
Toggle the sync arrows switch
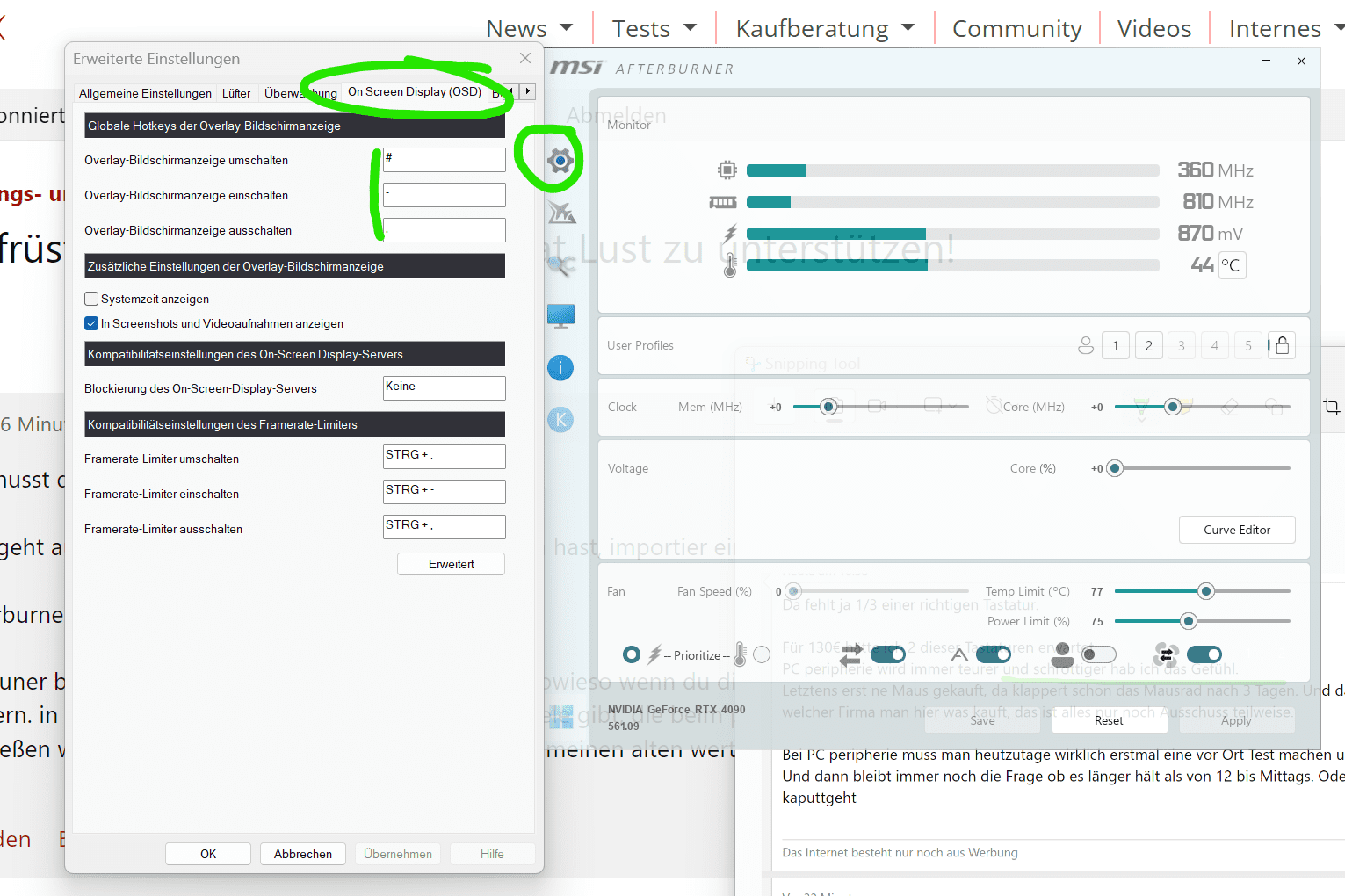point(888,654)
